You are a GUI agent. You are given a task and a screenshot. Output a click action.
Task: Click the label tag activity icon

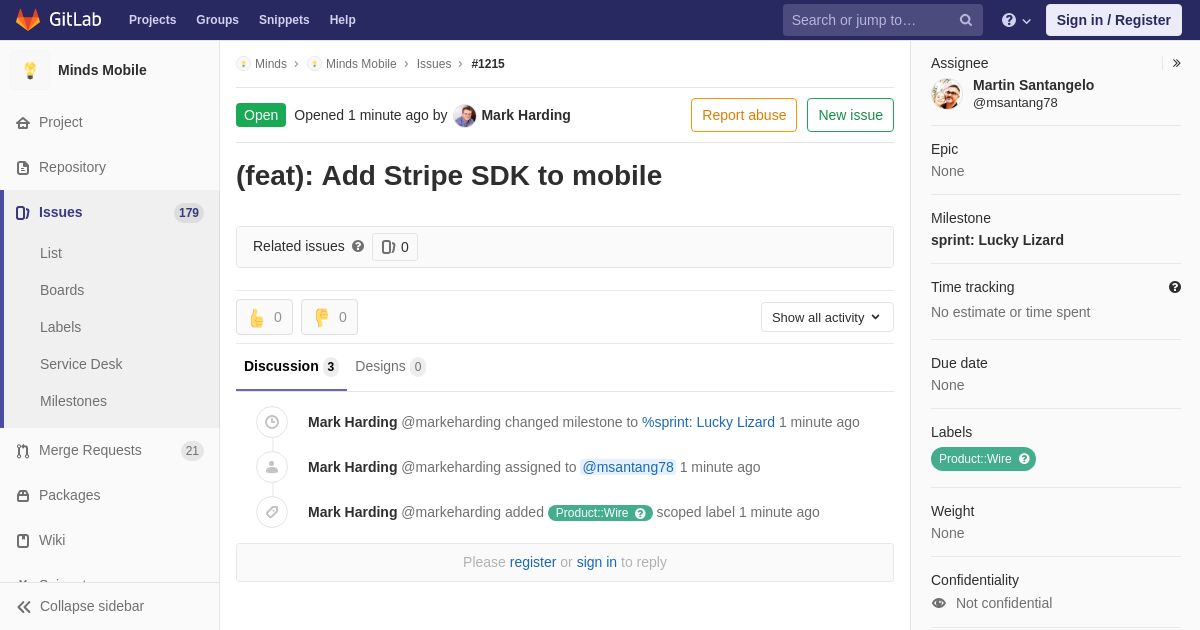click(272, 512)
